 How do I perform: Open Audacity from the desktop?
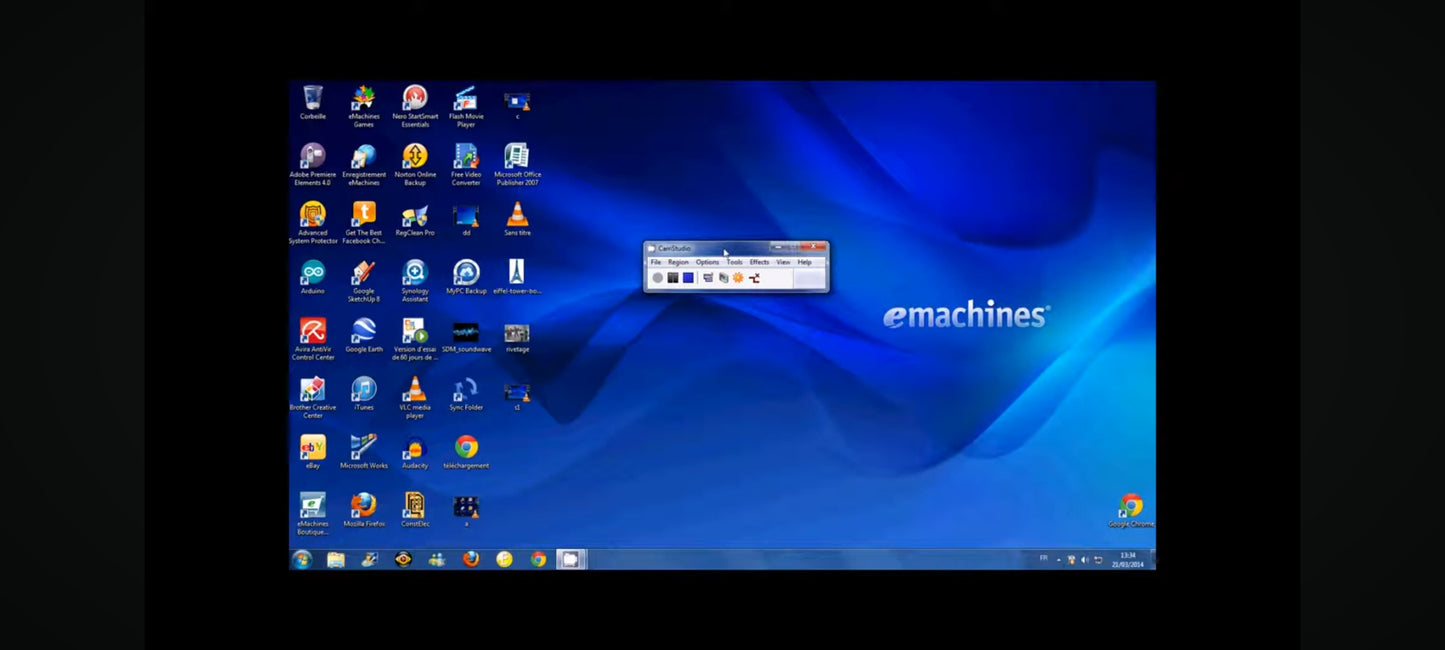(414, 447)
